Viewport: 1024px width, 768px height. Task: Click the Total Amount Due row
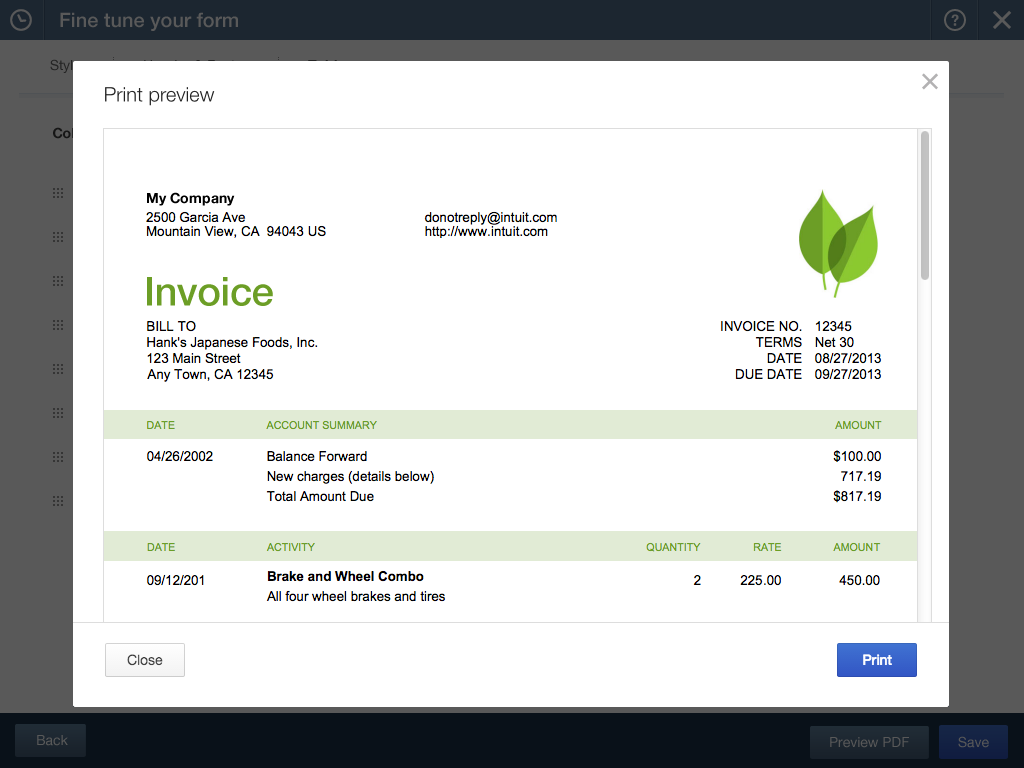coord(320,497)
